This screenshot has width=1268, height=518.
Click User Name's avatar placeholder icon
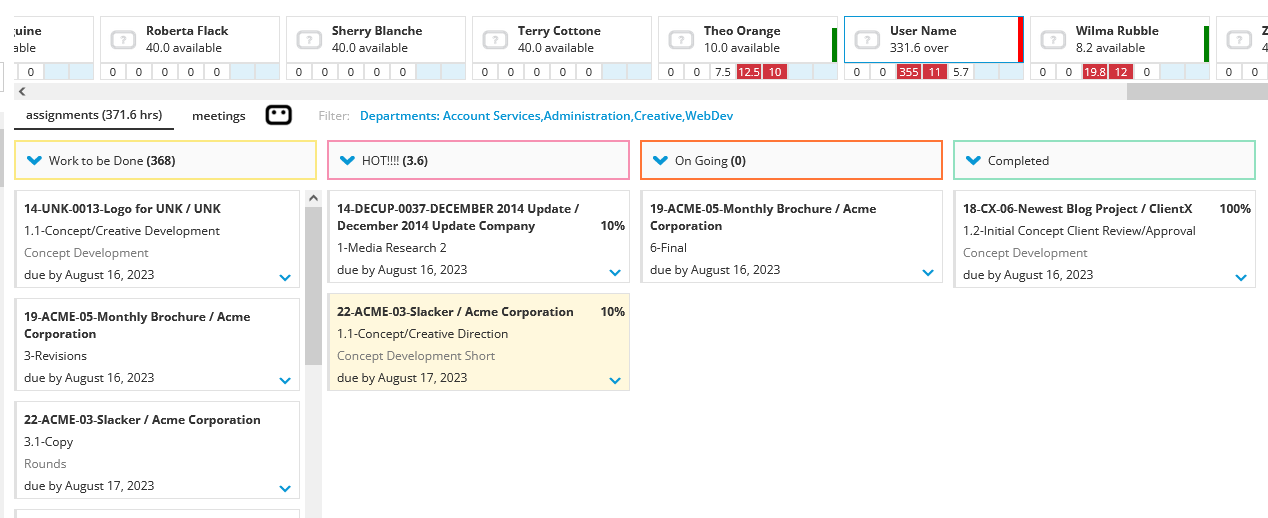click(867, 39)
